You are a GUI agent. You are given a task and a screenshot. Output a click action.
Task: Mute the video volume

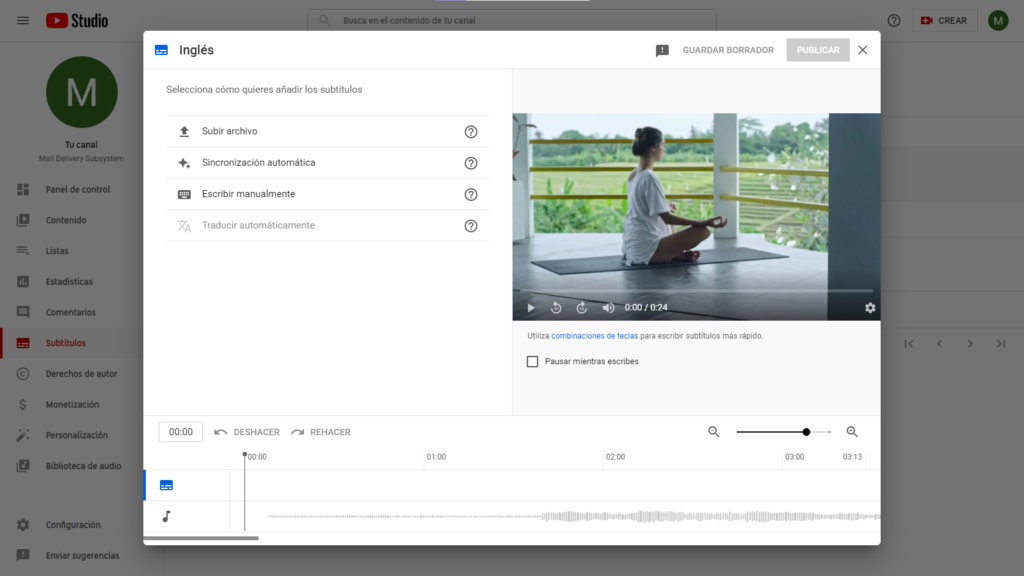coord(608,308)
